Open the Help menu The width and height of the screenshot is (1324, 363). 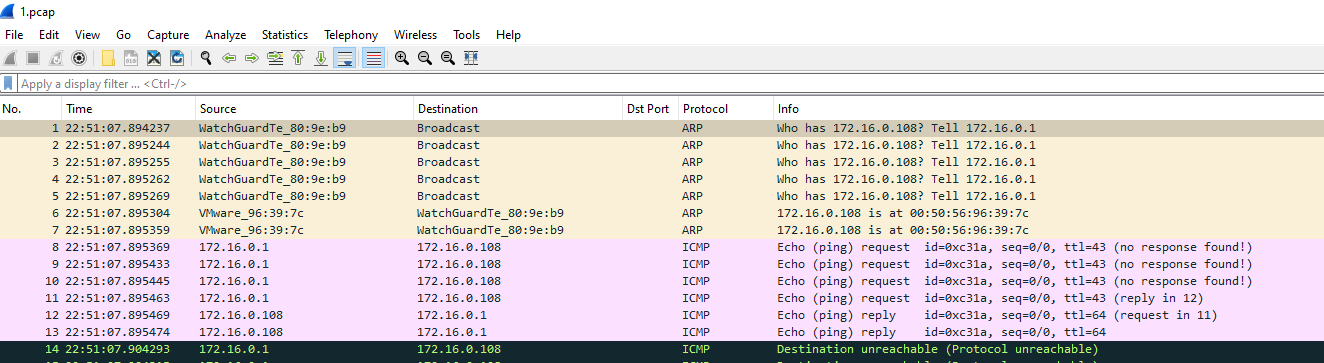[509, 35]
